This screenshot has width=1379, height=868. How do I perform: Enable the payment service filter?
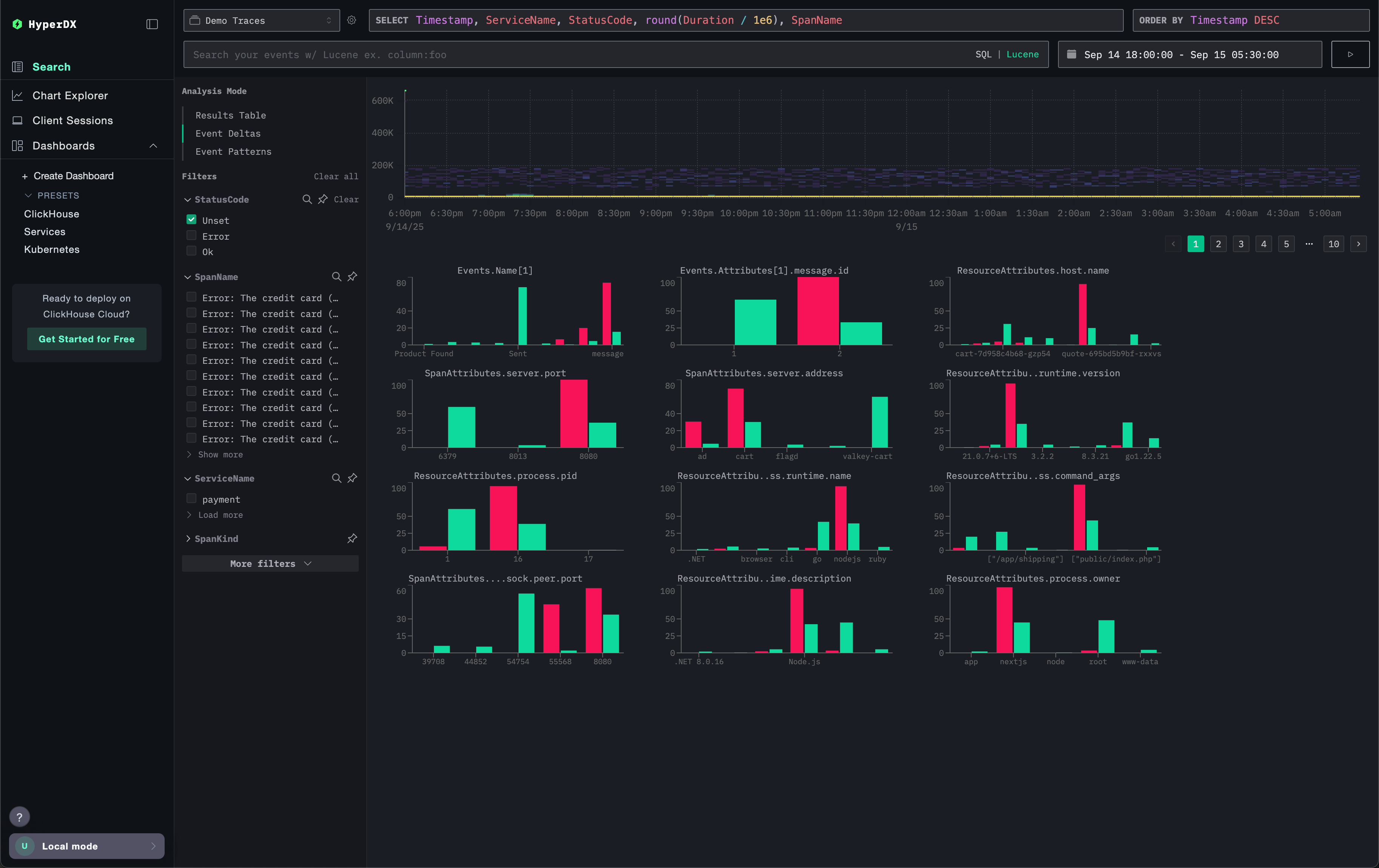point(191,499)
